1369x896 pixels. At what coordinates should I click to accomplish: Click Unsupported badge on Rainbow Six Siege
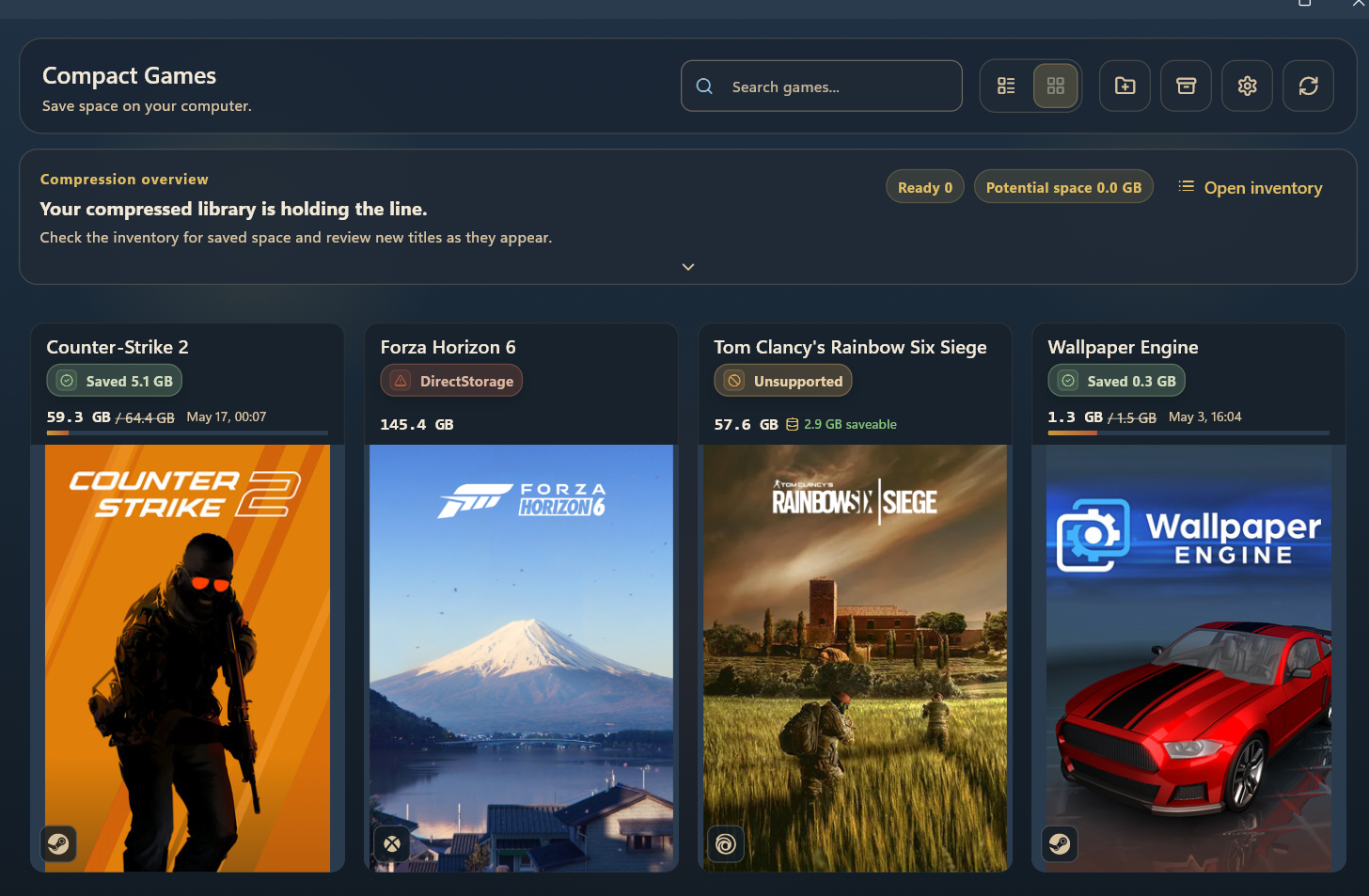(x=783, y=381)
